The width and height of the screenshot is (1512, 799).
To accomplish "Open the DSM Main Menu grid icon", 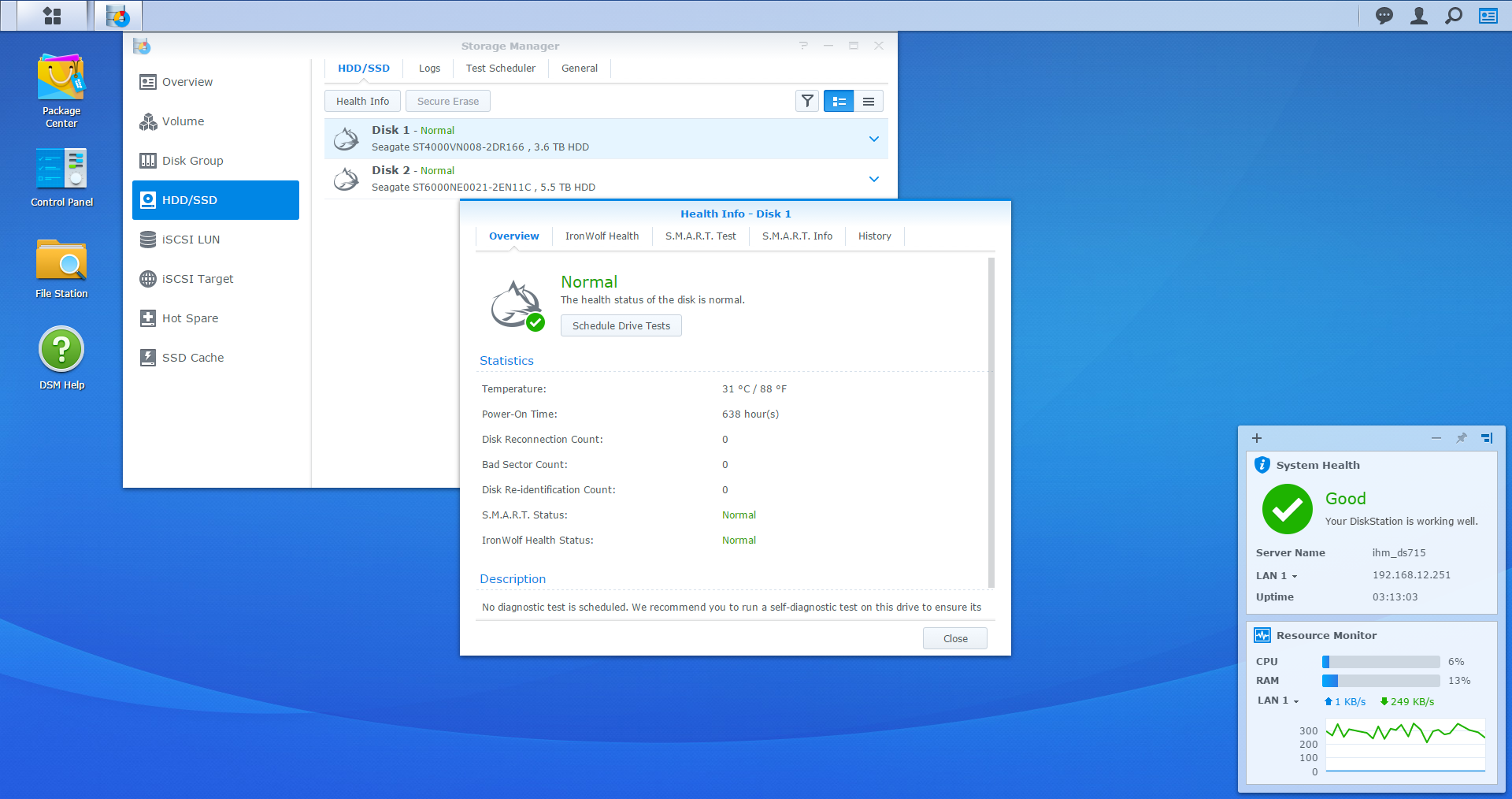I will [x=52, y=16].
